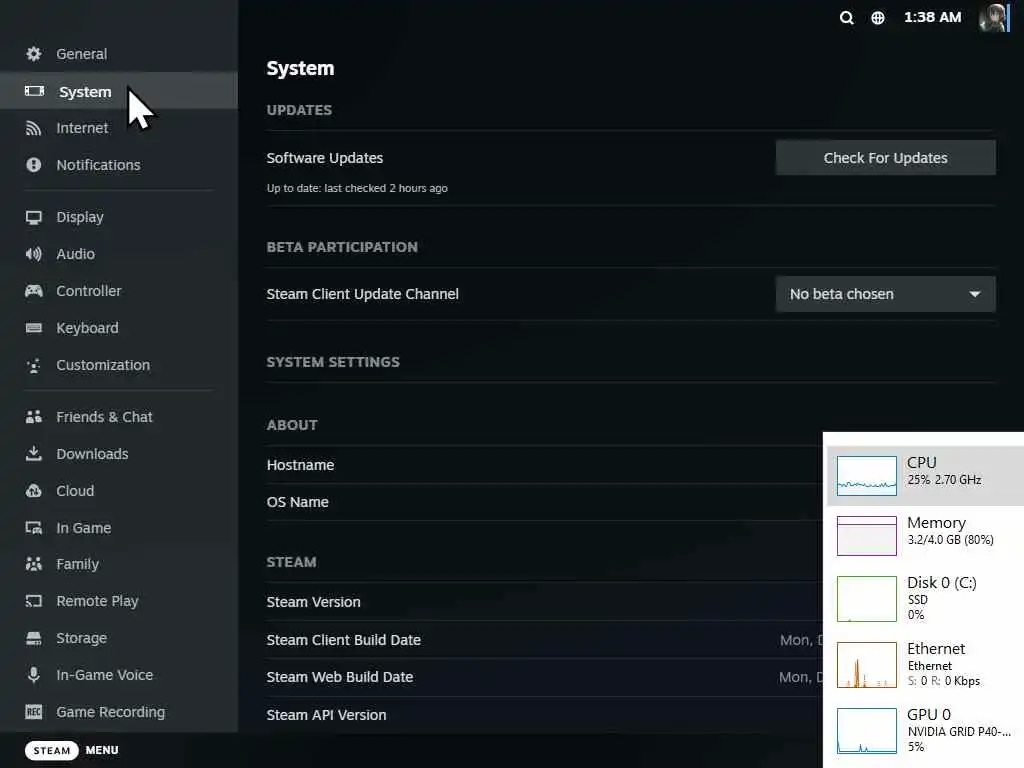View the GPU 0 NVIDIA GRID entry

[925, 730]
